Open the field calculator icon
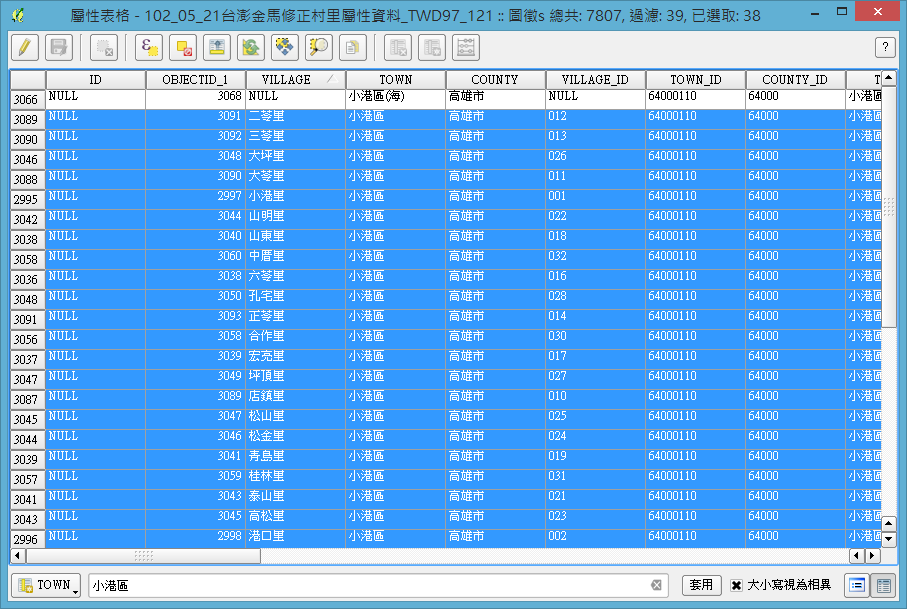907x609 pixels. coord(465,47)
